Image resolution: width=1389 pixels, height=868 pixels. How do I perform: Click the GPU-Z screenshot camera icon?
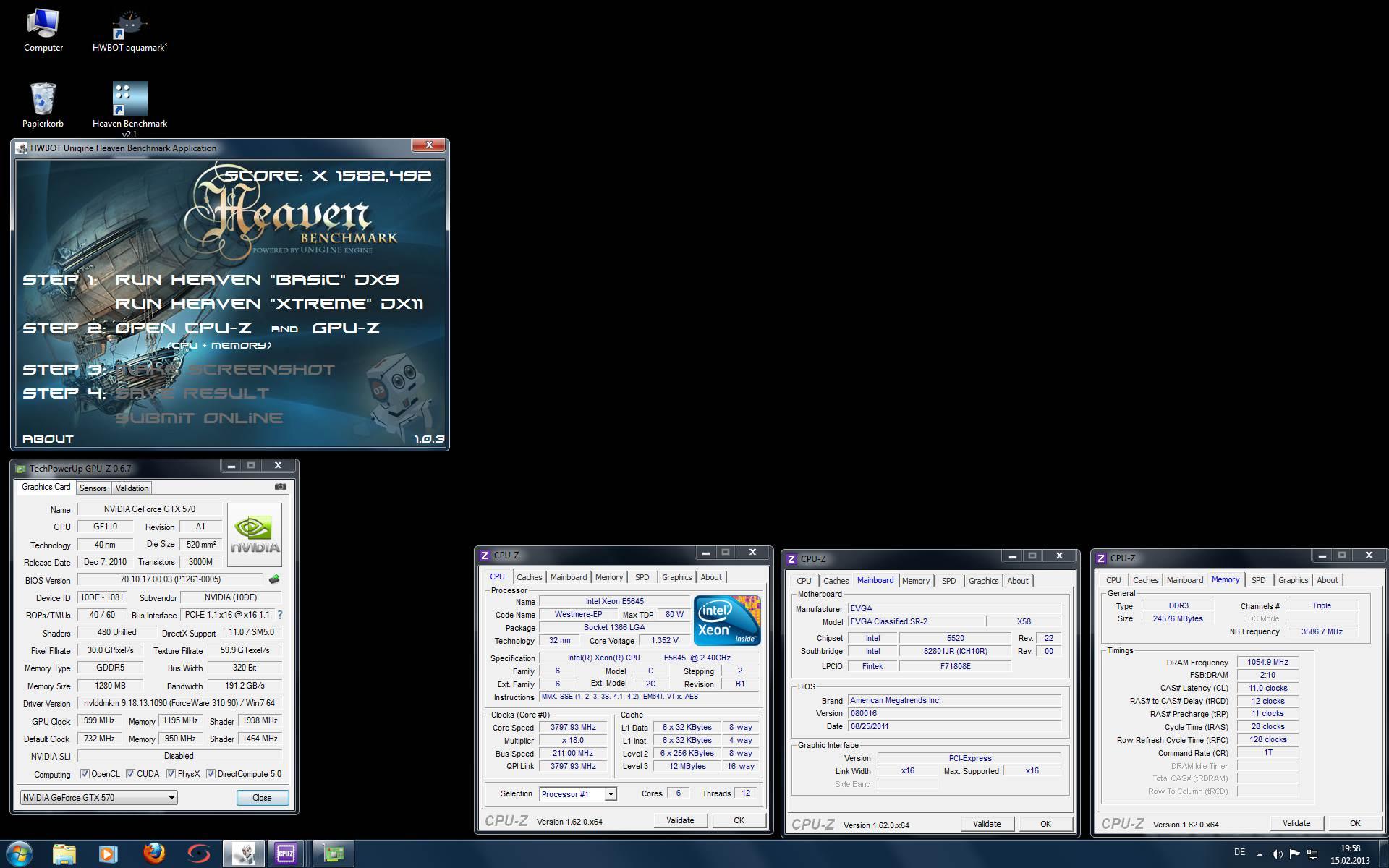281,487
